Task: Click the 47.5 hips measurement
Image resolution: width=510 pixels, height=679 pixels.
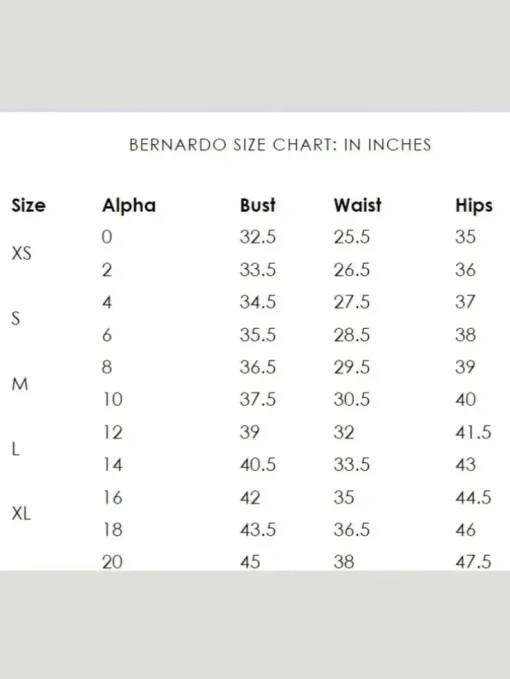Action: (x=474, y=562)
